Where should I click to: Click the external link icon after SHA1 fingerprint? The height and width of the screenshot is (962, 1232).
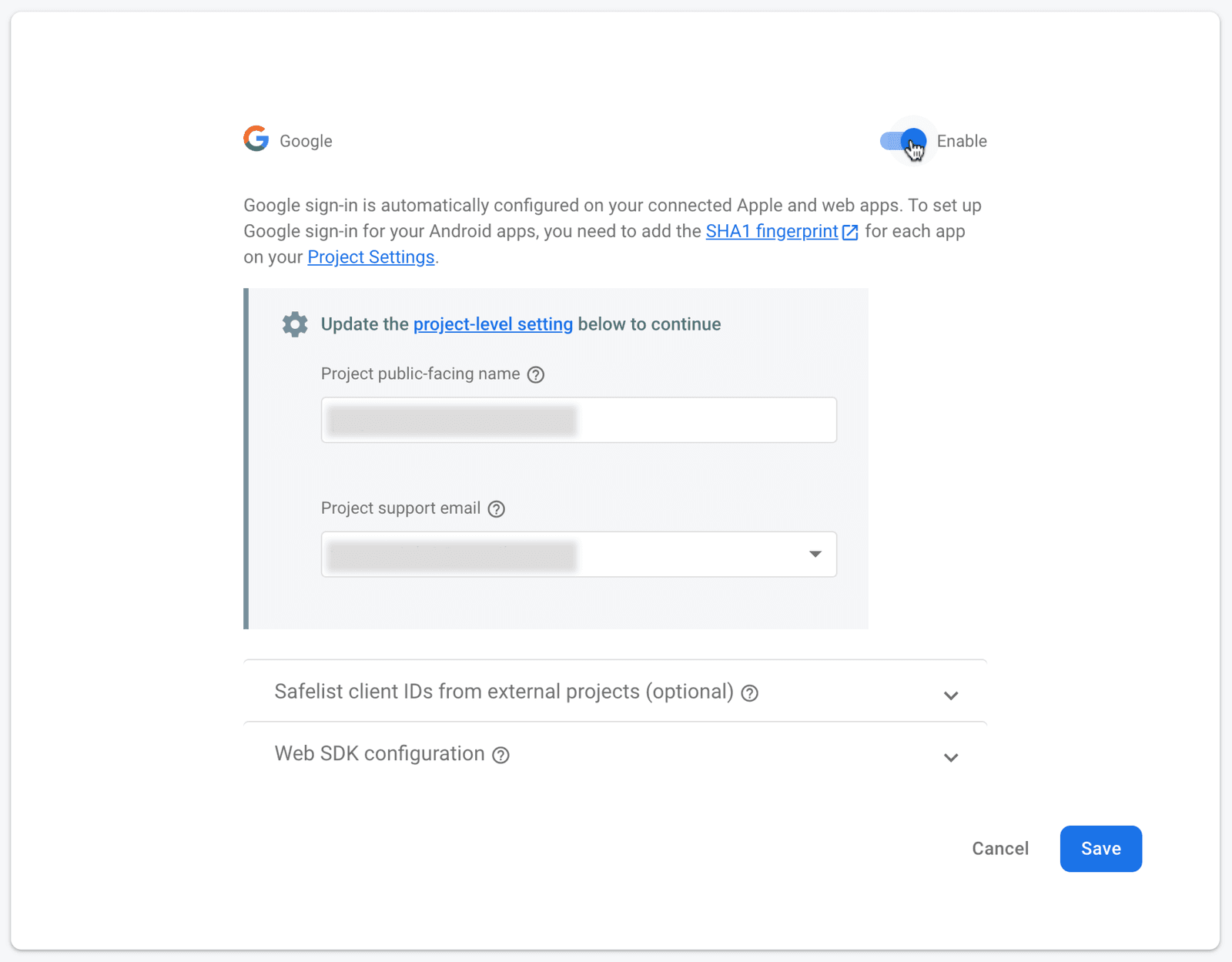(x=850, y=233)
